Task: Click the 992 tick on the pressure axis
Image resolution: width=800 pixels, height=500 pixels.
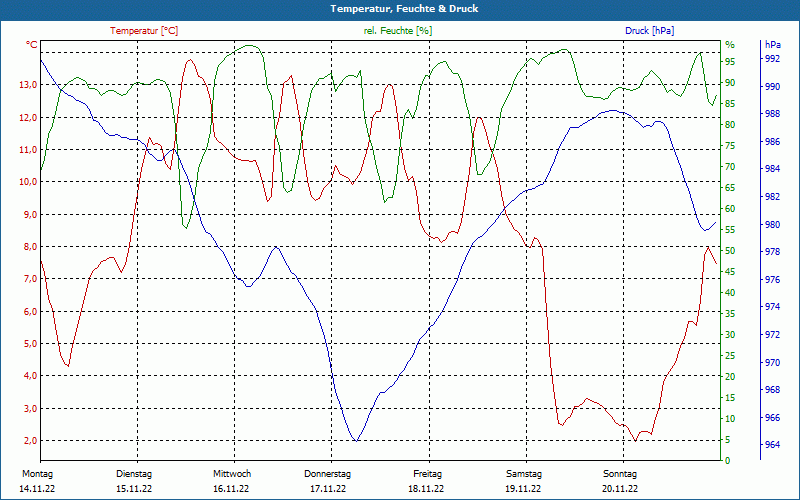Action: click(772, 59)
